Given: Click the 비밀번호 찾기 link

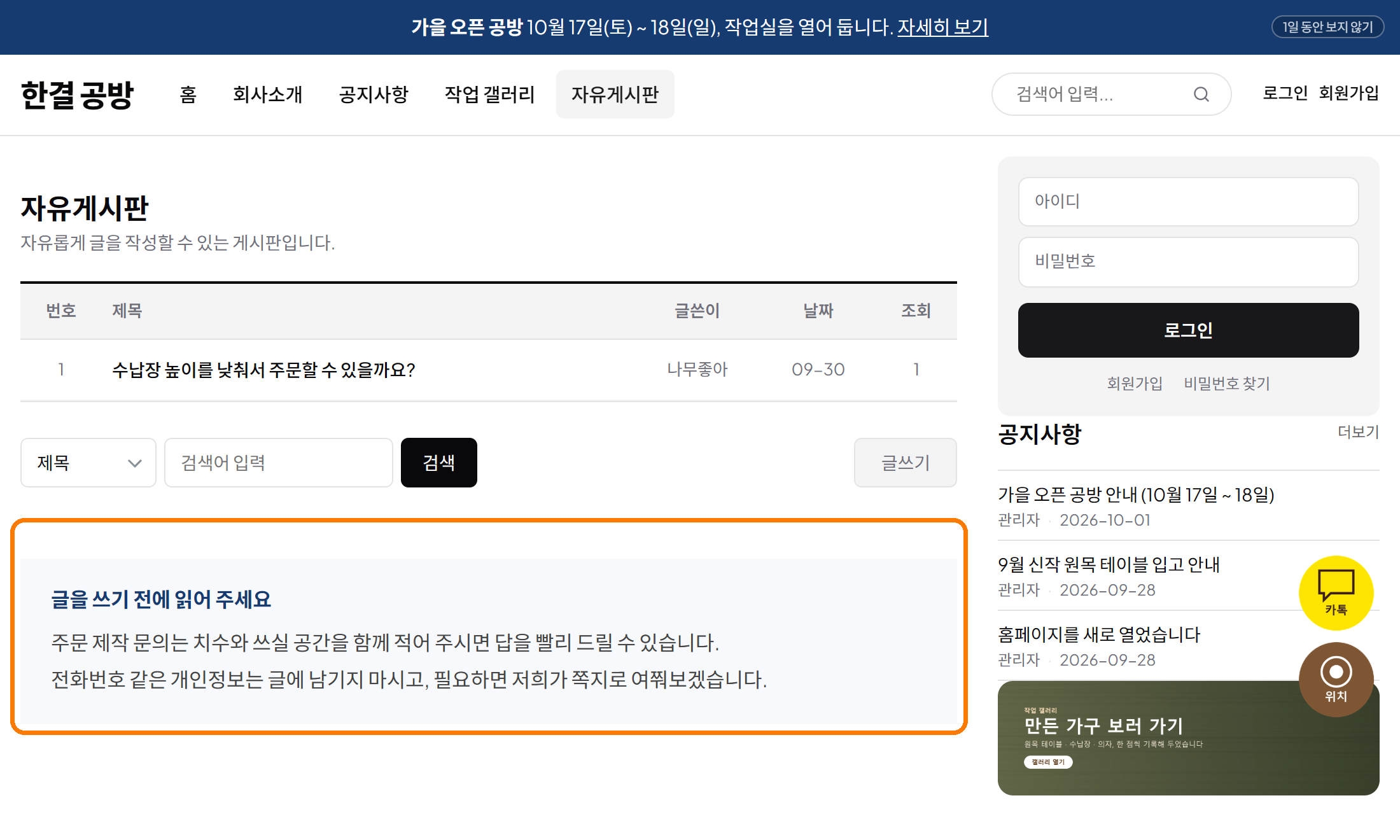Looking at the screenshot, I should pos(1227,383).
